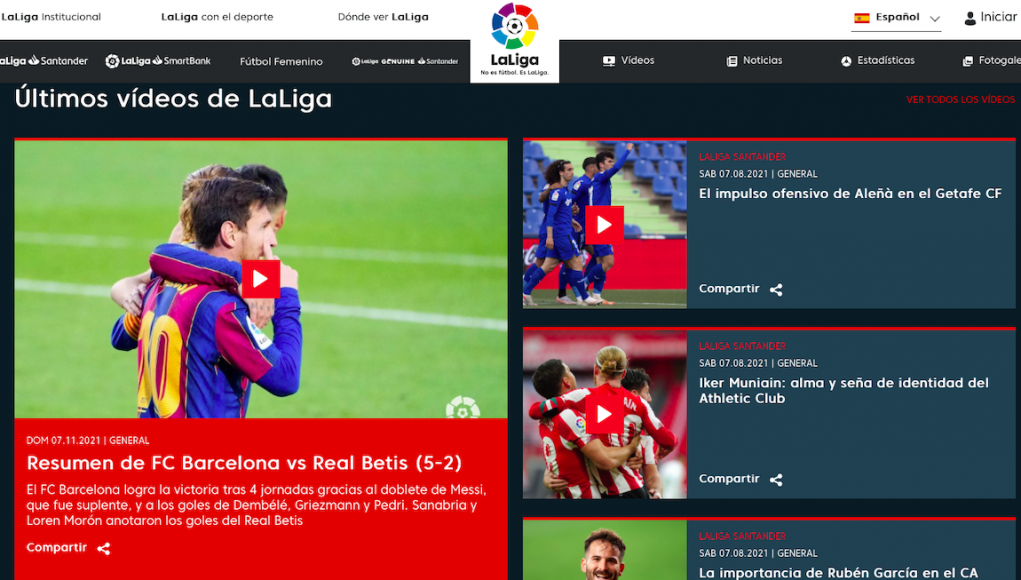Open the Vídeos menu item
The image size is (1021, 580).
click(x=628, y=61)
